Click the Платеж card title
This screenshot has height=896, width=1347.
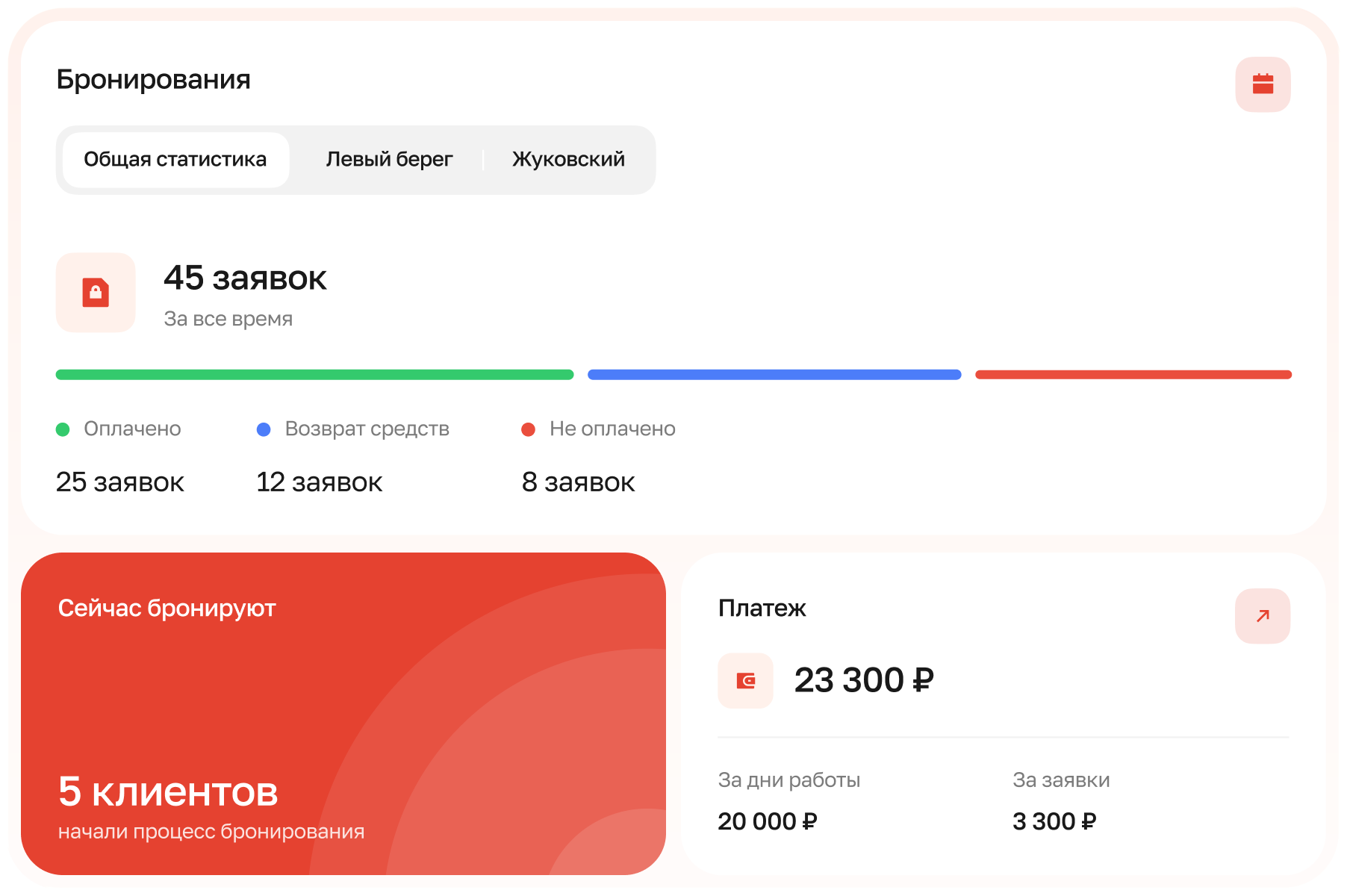[x=762, y=609]
